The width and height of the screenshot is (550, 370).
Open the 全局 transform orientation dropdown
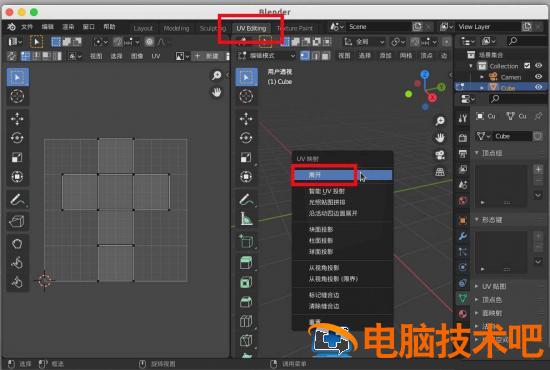tap(364, 42)
